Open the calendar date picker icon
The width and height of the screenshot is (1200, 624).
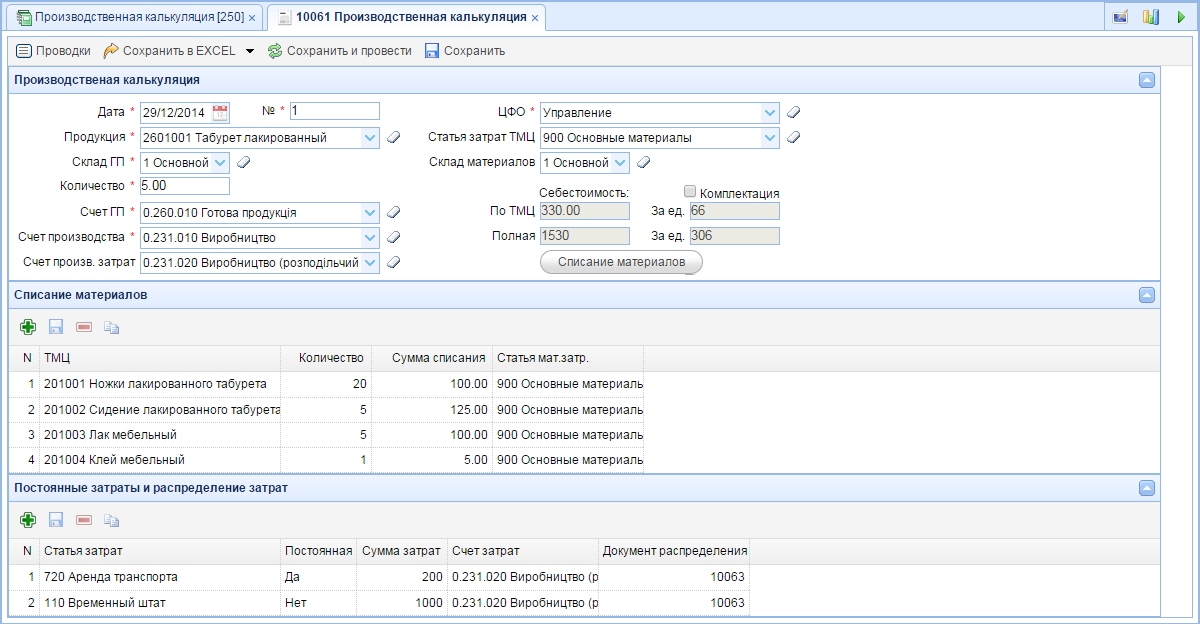(x=221, y=112)
